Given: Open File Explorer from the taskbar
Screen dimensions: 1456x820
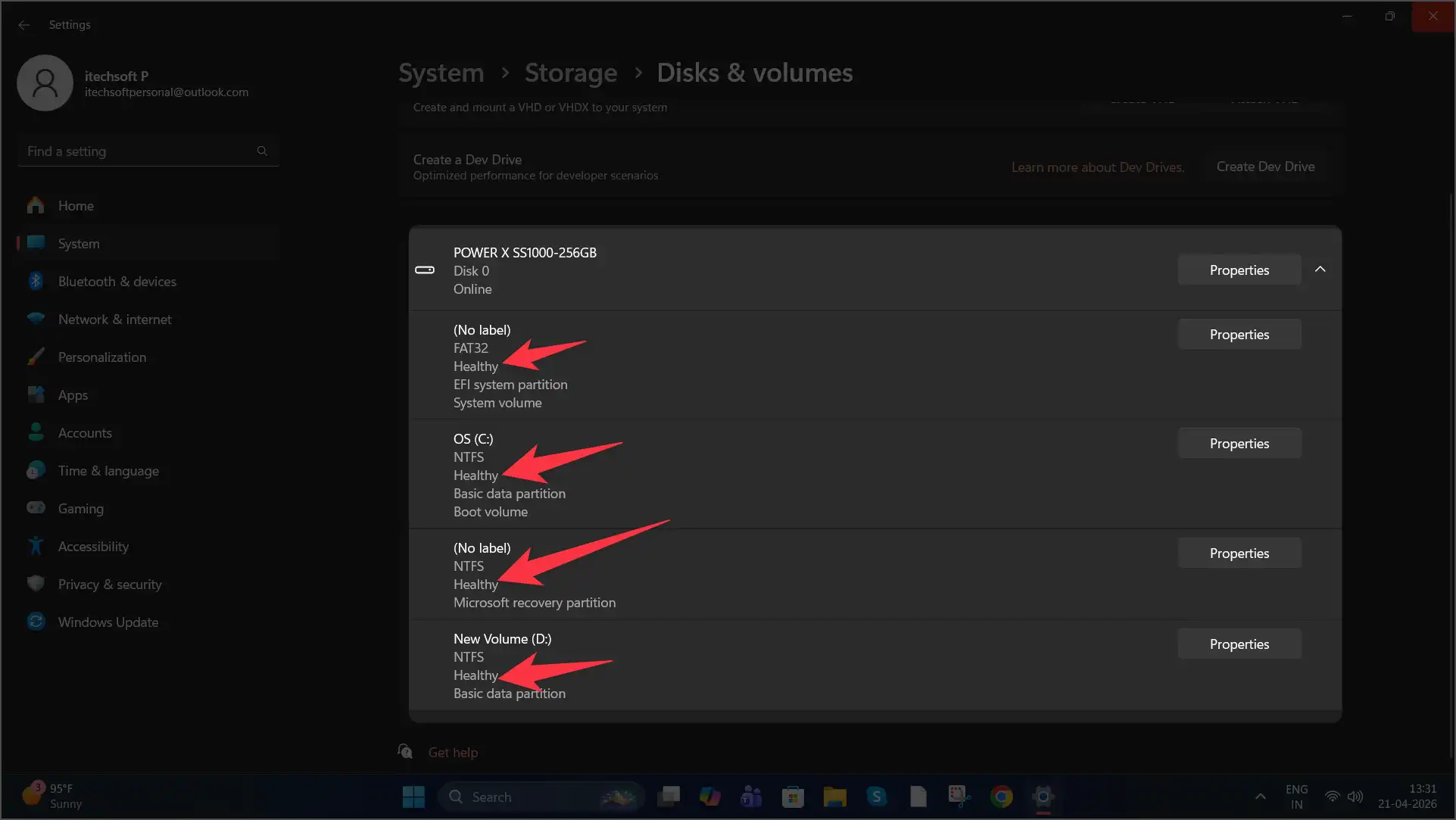Looking at the screenshot, I should pos(834,797).
